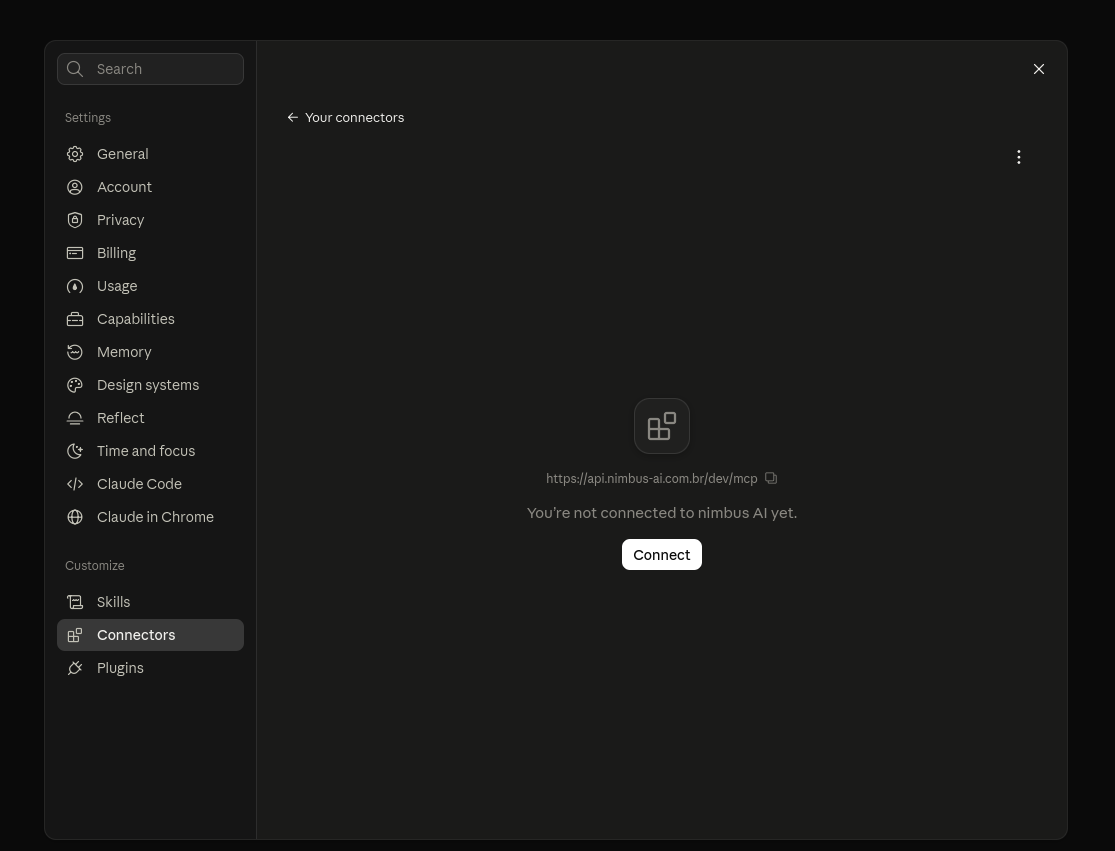Click the Privacy shield icon
Screen dimensions: 1115x851
(75, 220)
